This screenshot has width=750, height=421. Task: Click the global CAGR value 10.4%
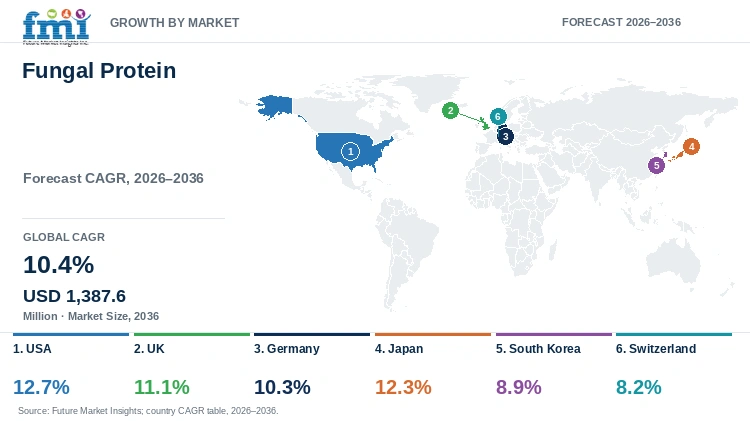[58, 265]
